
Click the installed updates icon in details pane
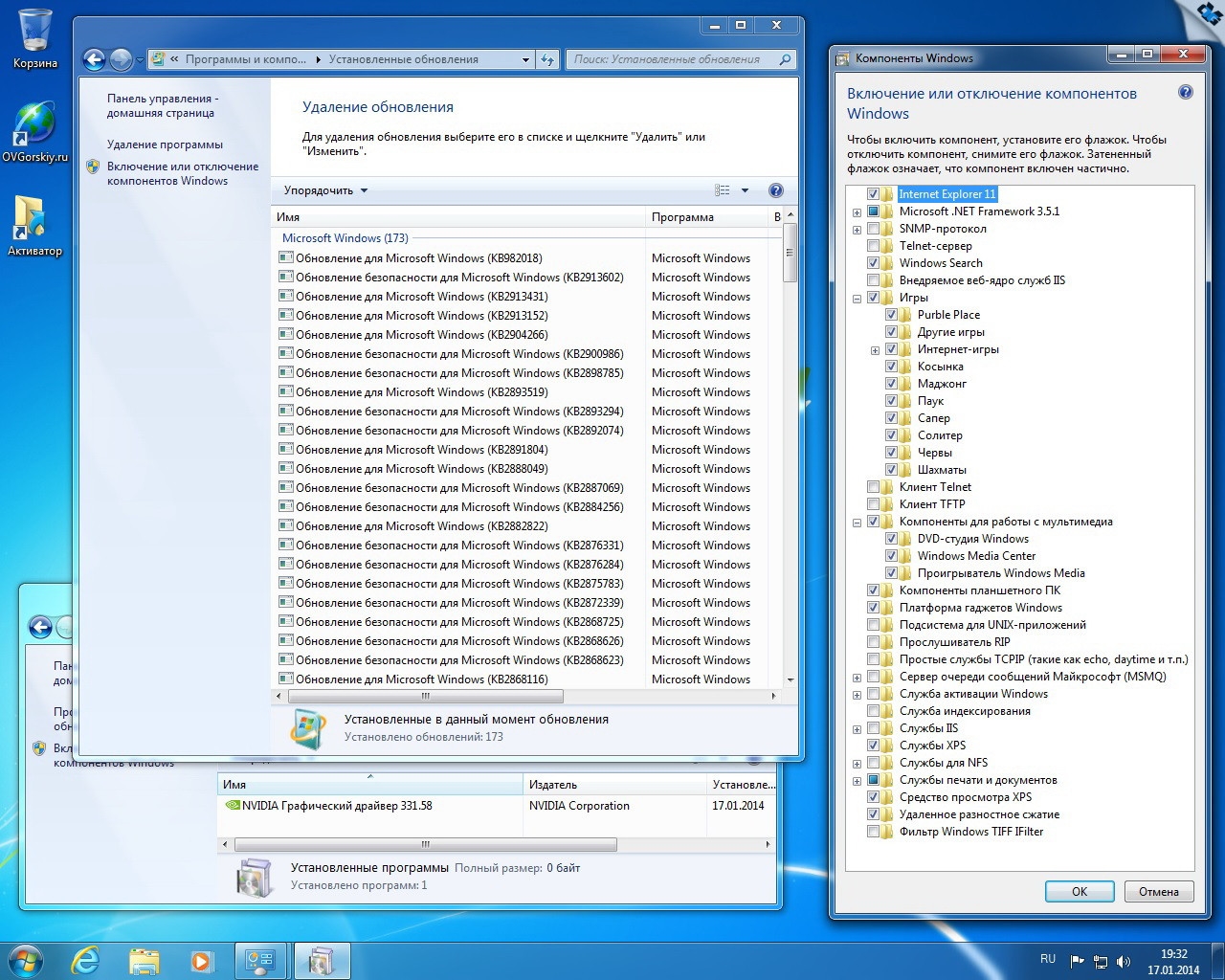308,728
